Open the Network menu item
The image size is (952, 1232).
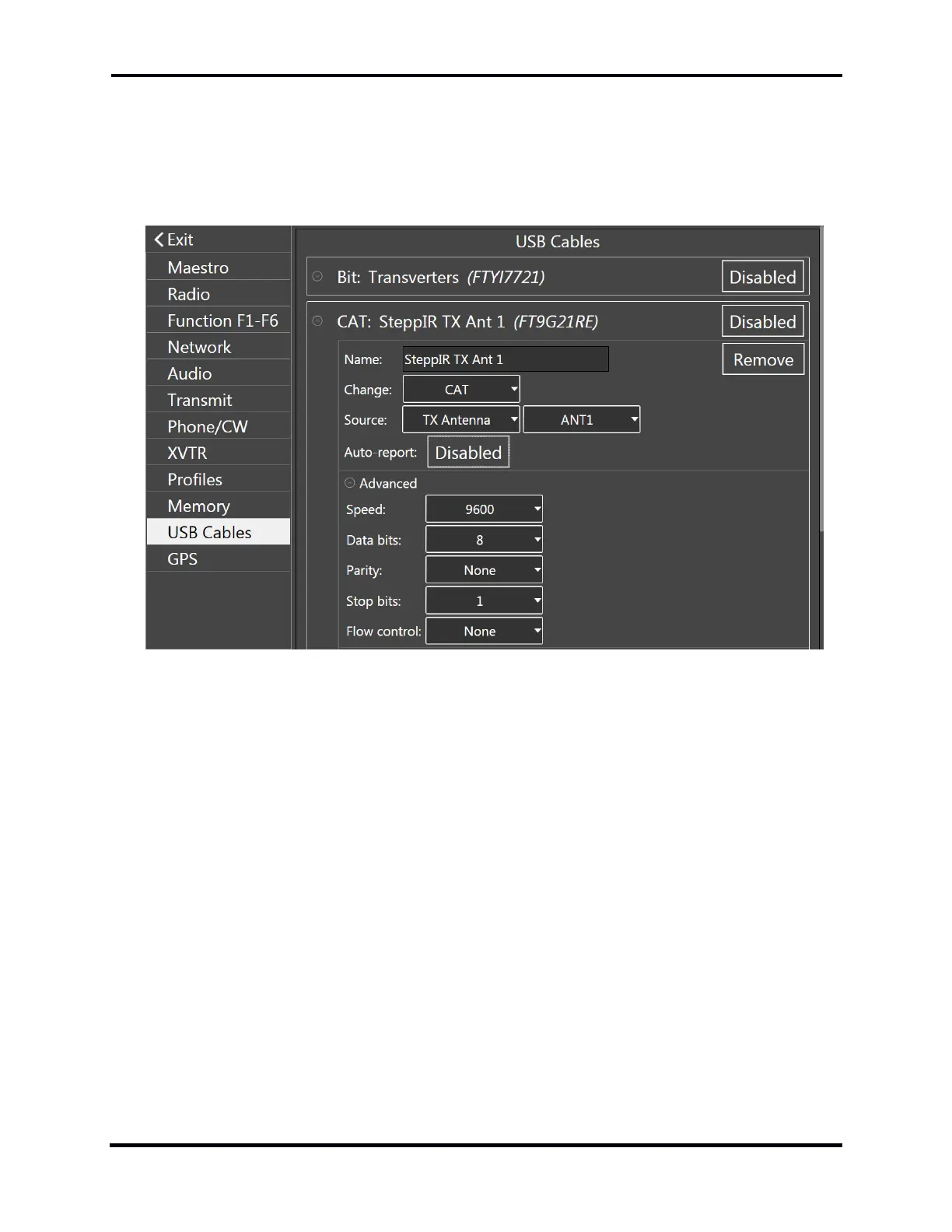tap(219, 346)
